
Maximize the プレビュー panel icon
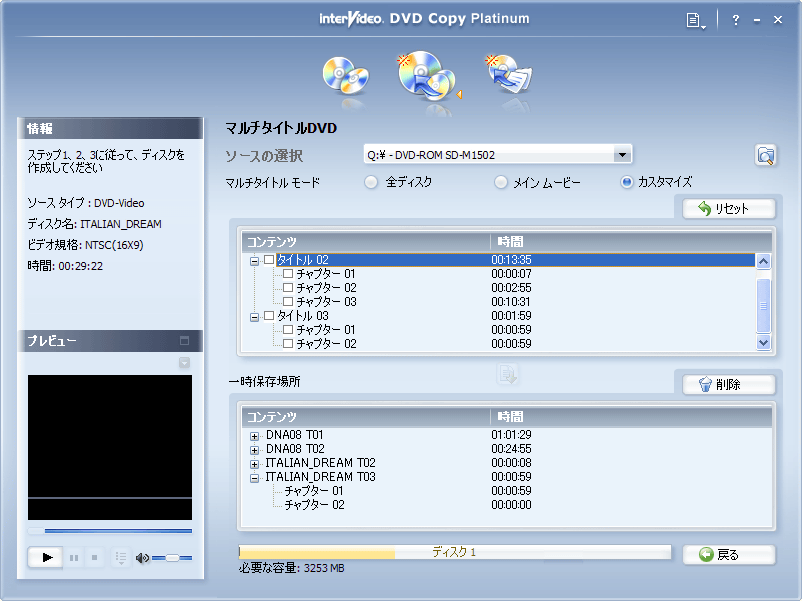pos(185,341)
